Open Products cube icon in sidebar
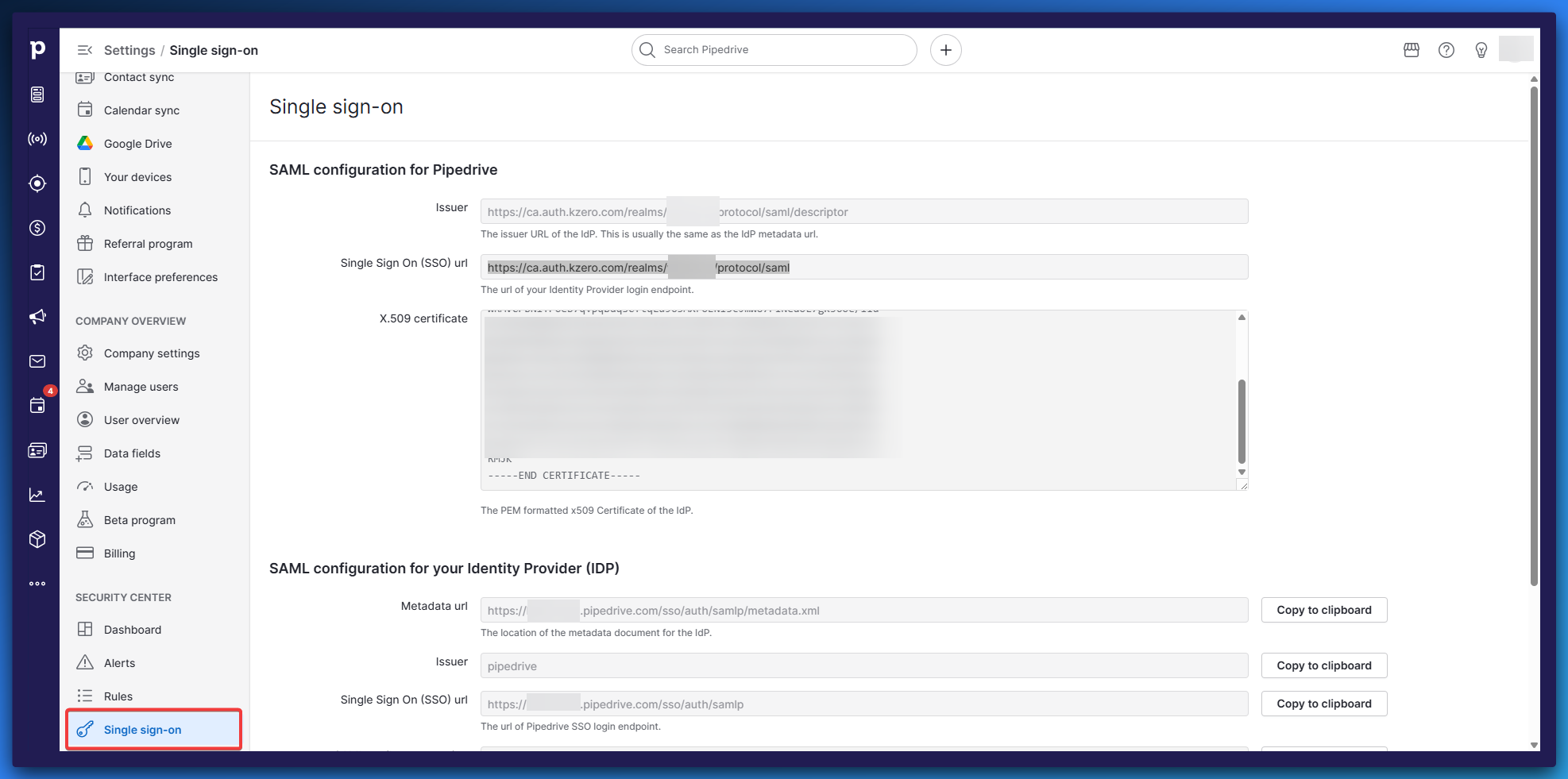Viewport: 1568px width, 779px height. click(37, 539)
